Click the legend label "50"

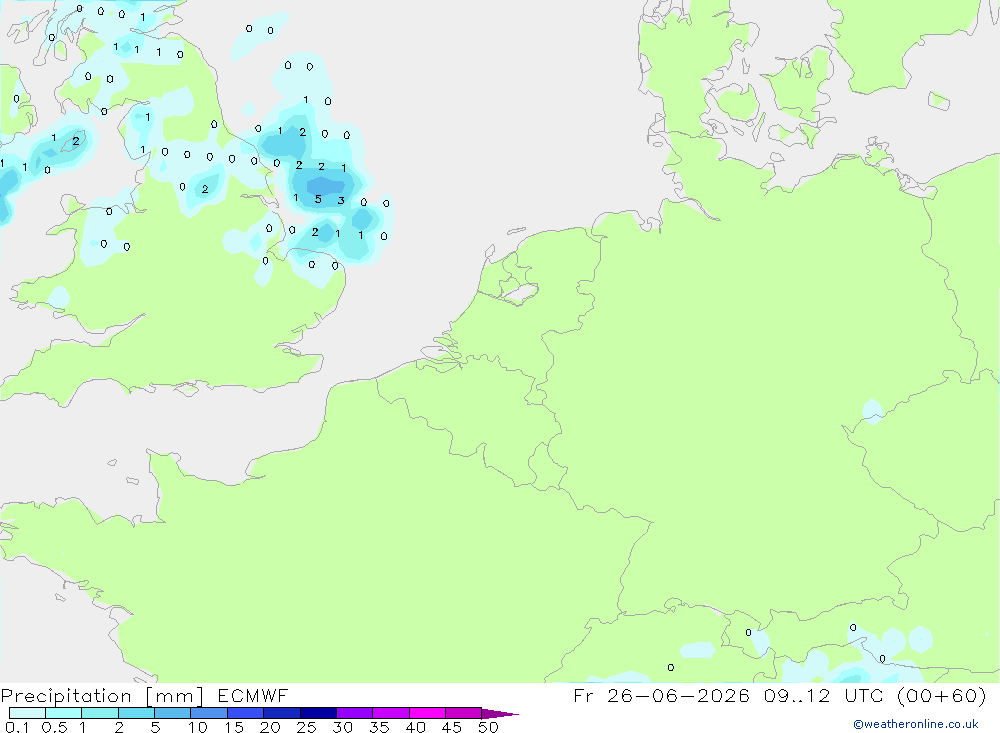[x=488, y=727]
